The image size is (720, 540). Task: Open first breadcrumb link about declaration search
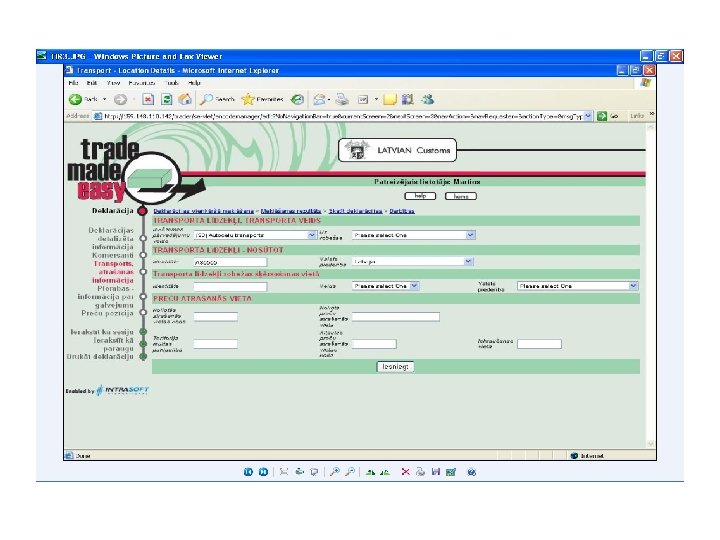tap(203, 211)
